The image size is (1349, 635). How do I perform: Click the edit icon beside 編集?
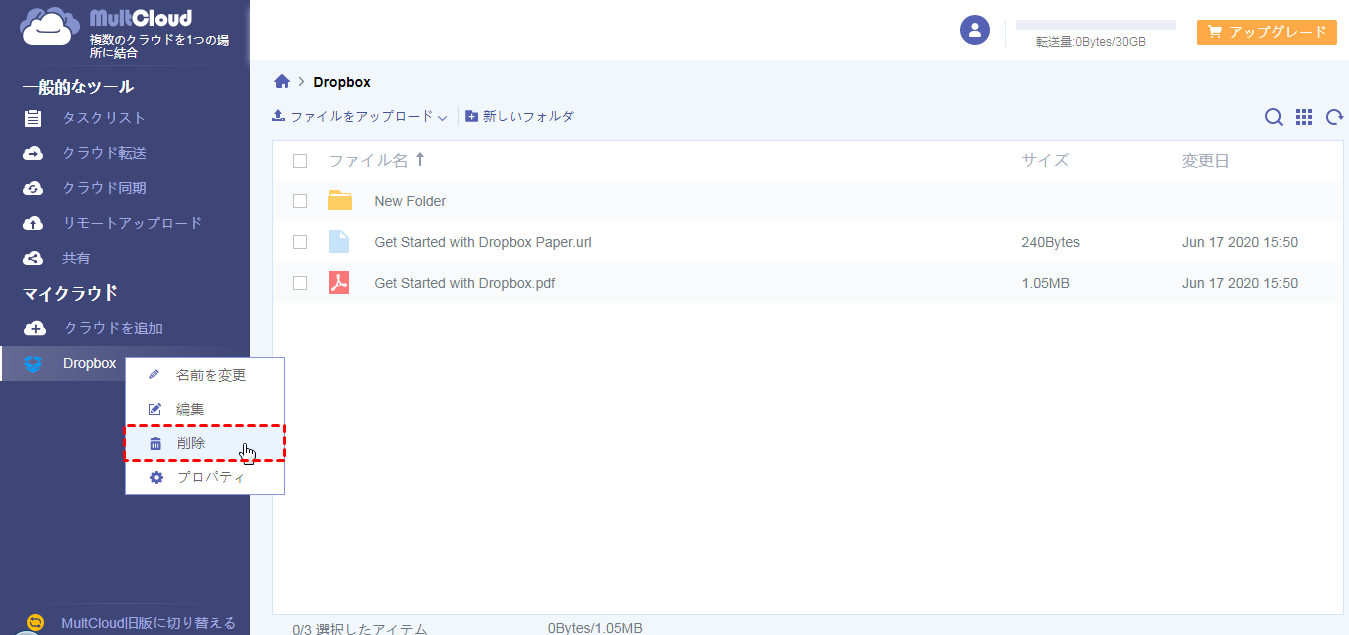154,409
